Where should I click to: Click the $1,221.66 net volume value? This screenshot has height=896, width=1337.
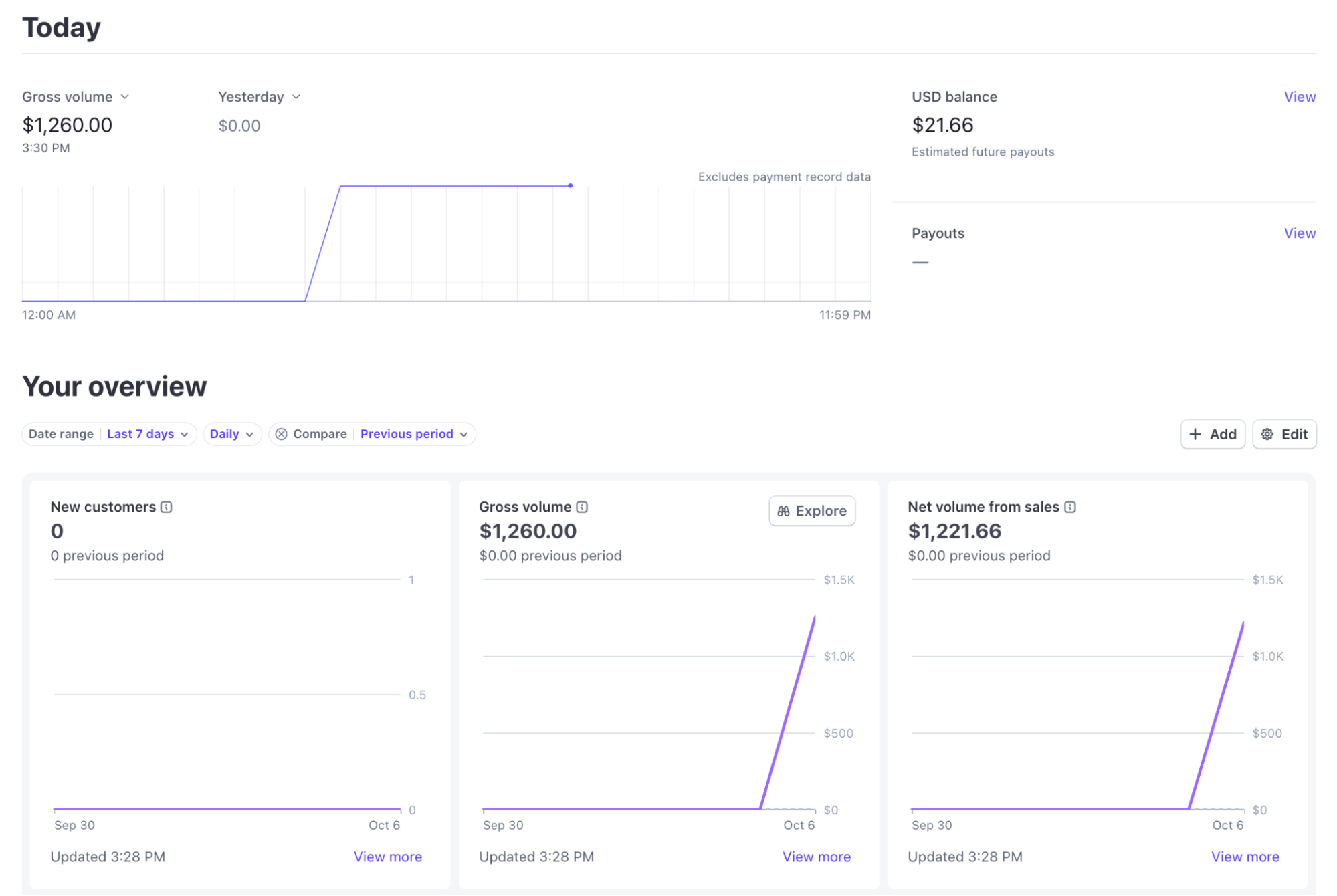click(x=954, y=531)
